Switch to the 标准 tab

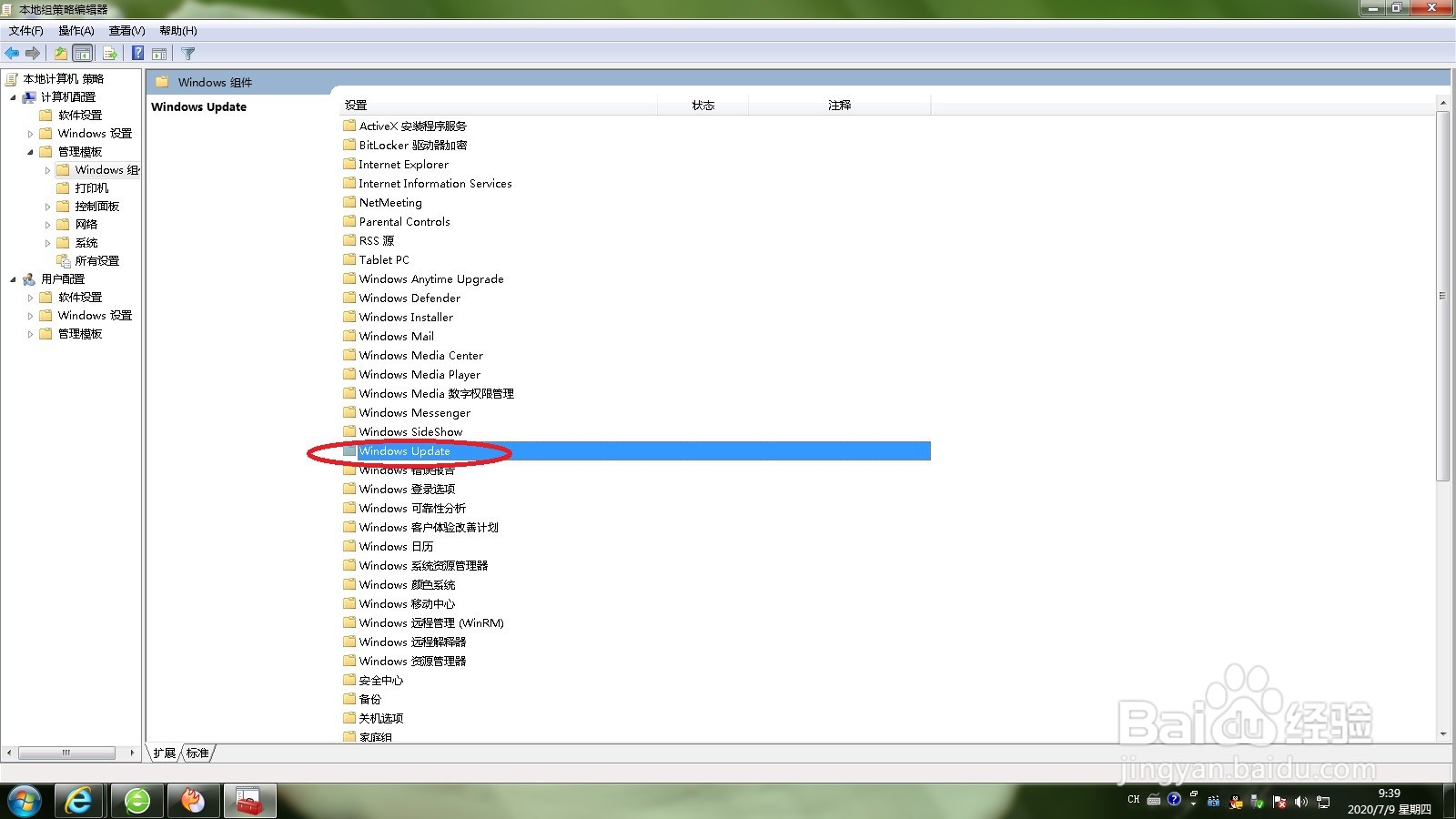(197, 753)
